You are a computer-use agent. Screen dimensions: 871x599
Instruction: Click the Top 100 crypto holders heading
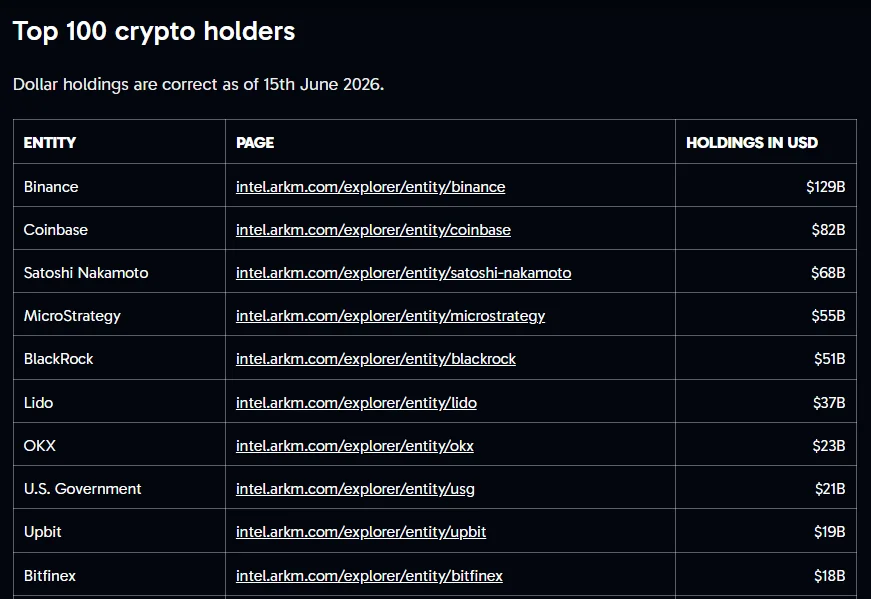click(x=154, y=32)
